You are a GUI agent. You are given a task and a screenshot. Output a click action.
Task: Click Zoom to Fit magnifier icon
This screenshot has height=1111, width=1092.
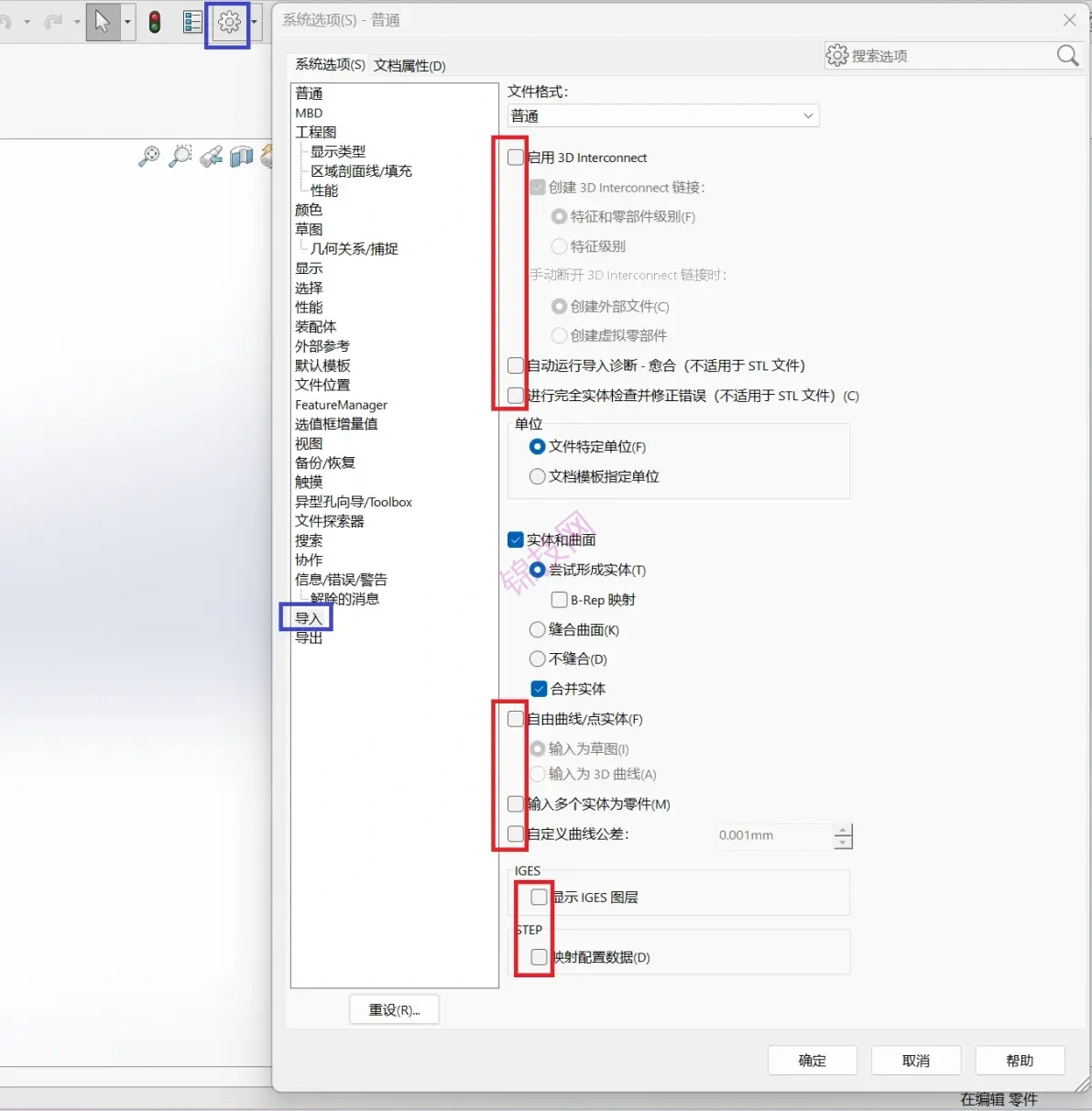coord(148,157)
